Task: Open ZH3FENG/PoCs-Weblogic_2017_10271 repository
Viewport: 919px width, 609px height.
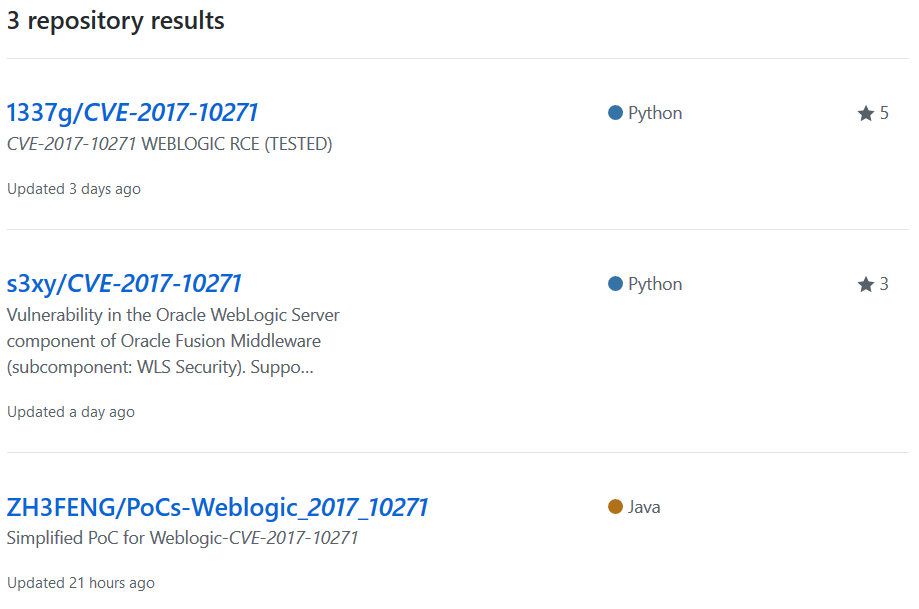Action: pyautogui.click(x=216, y=506)
